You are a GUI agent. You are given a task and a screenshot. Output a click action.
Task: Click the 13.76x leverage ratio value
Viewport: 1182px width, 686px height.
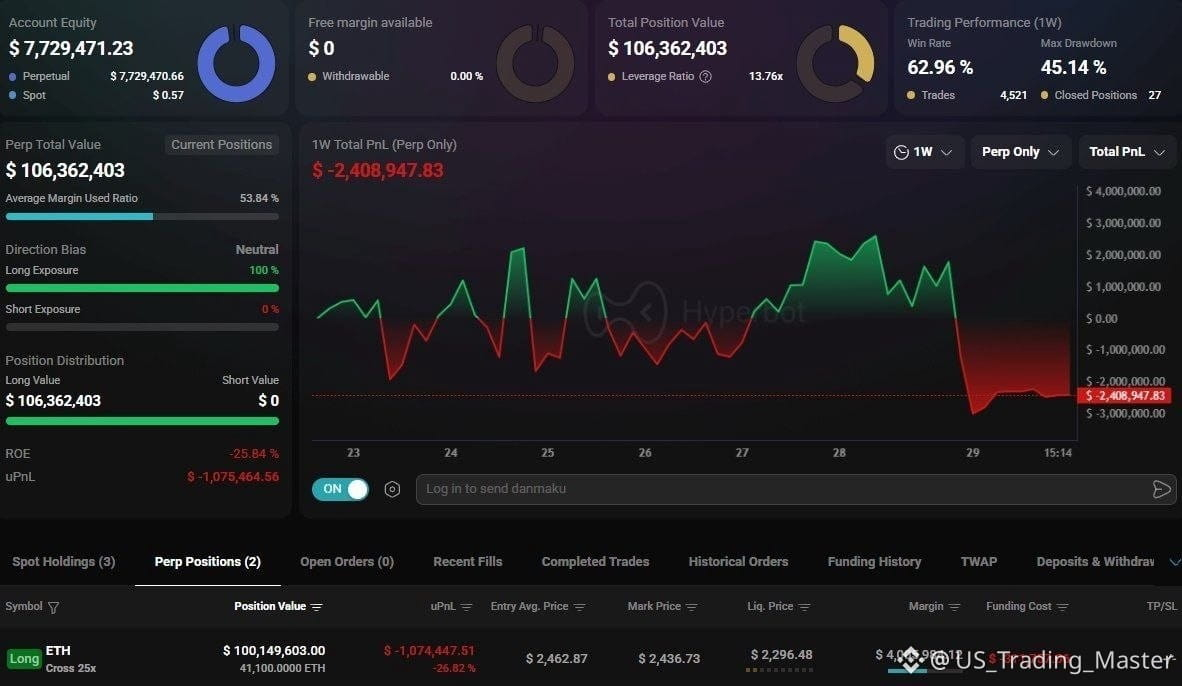[766, 76]
